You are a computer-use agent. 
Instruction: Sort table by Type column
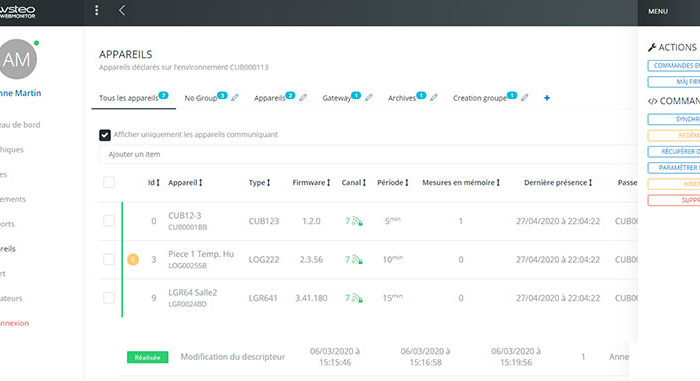(x=259, y=183)
